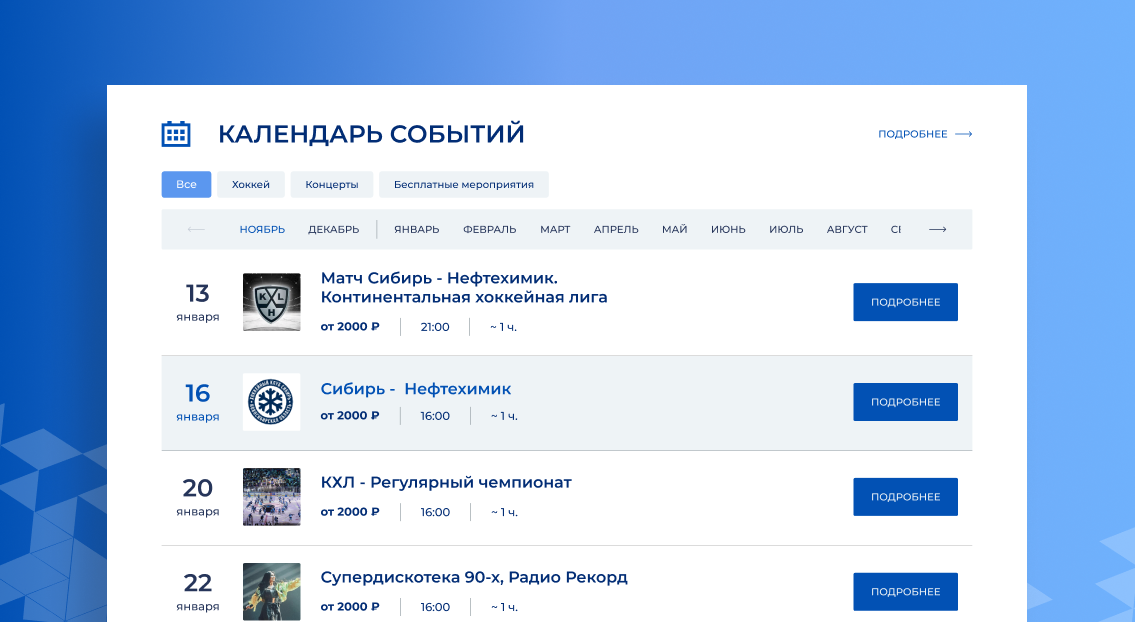
Task: Open the КХЛ - Регулярный чемпионат title
Action: point(446,482)
